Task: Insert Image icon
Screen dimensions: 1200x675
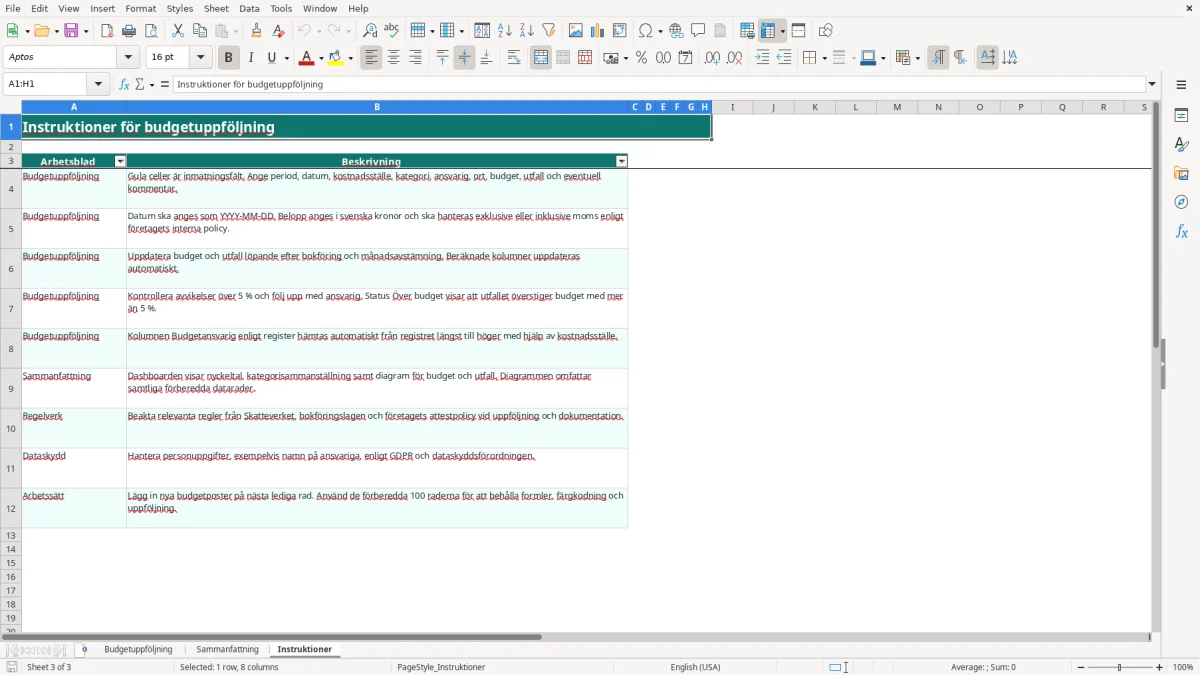Action: coord(576,31)
